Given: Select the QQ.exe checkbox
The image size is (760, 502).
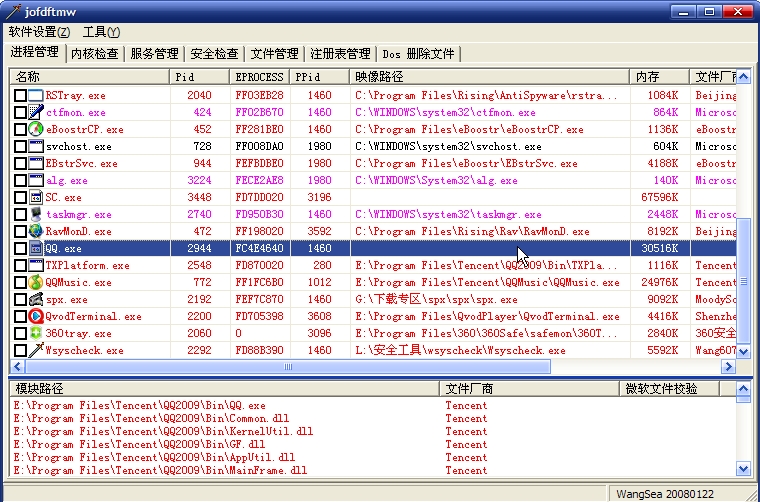Looking at the screenshot, I should [x=20, y=249].
